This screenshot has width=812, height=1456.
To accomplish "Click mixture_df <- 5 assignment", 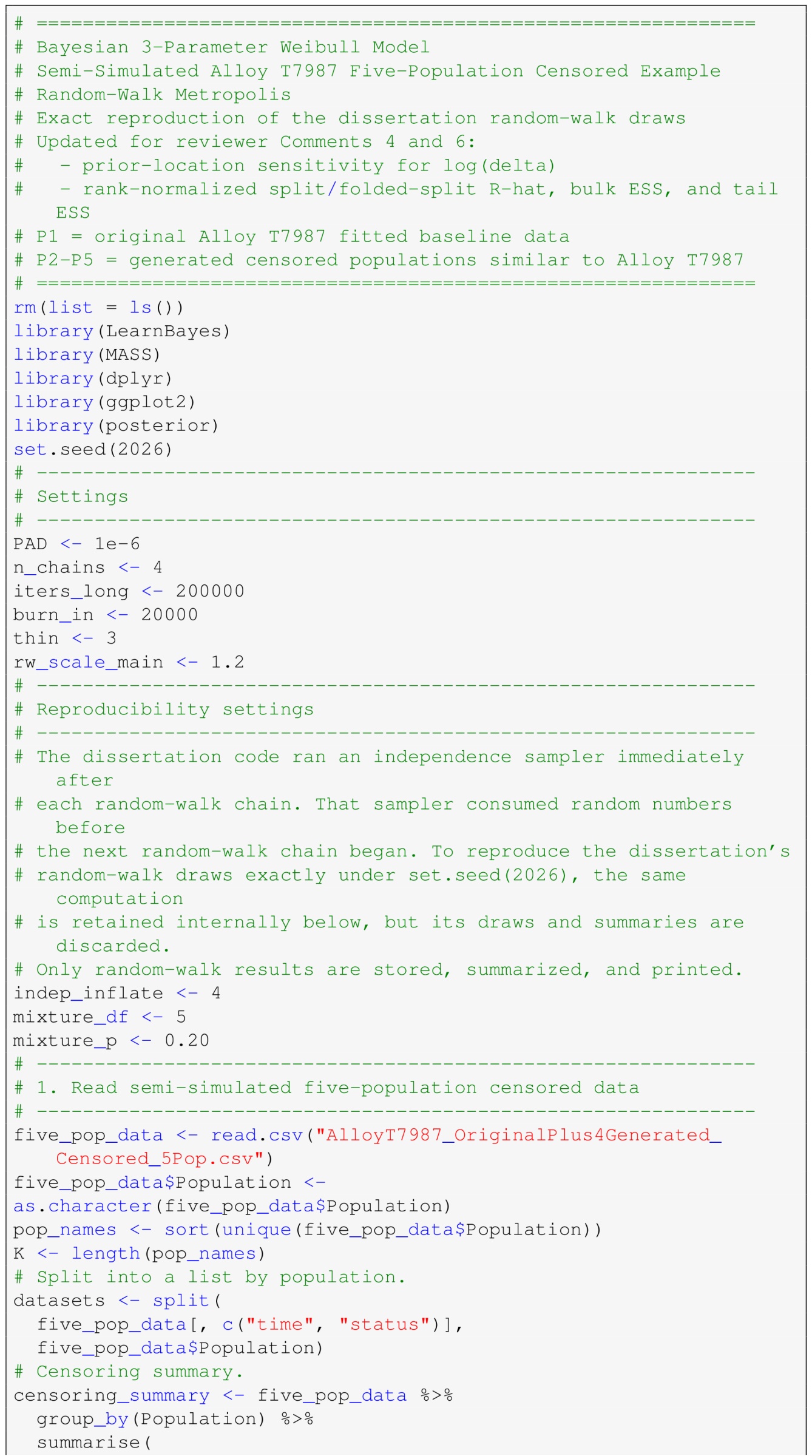I will coord(100,1017).
